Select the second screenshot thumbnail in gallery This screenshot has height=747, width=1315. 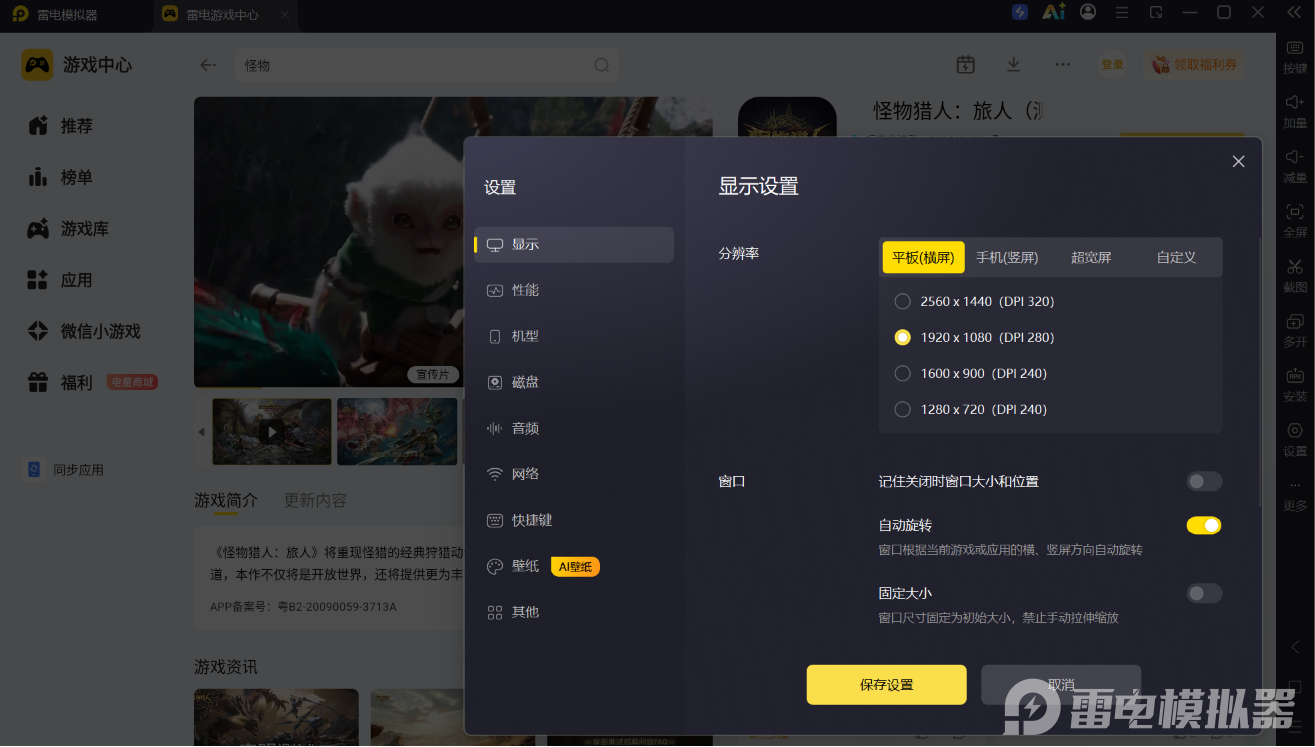397,432
